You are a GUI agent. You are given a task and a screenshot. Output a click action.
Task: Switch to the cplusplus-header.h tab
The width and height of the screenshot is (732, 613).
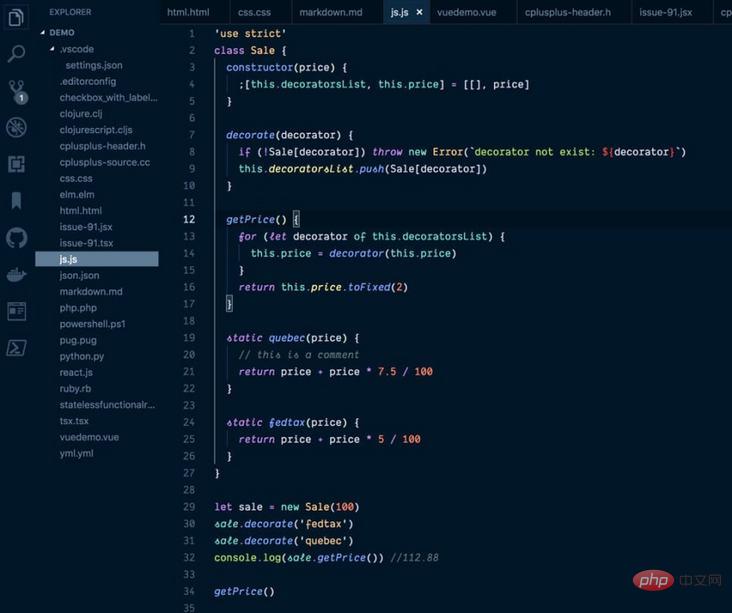[x=567, y=12]
